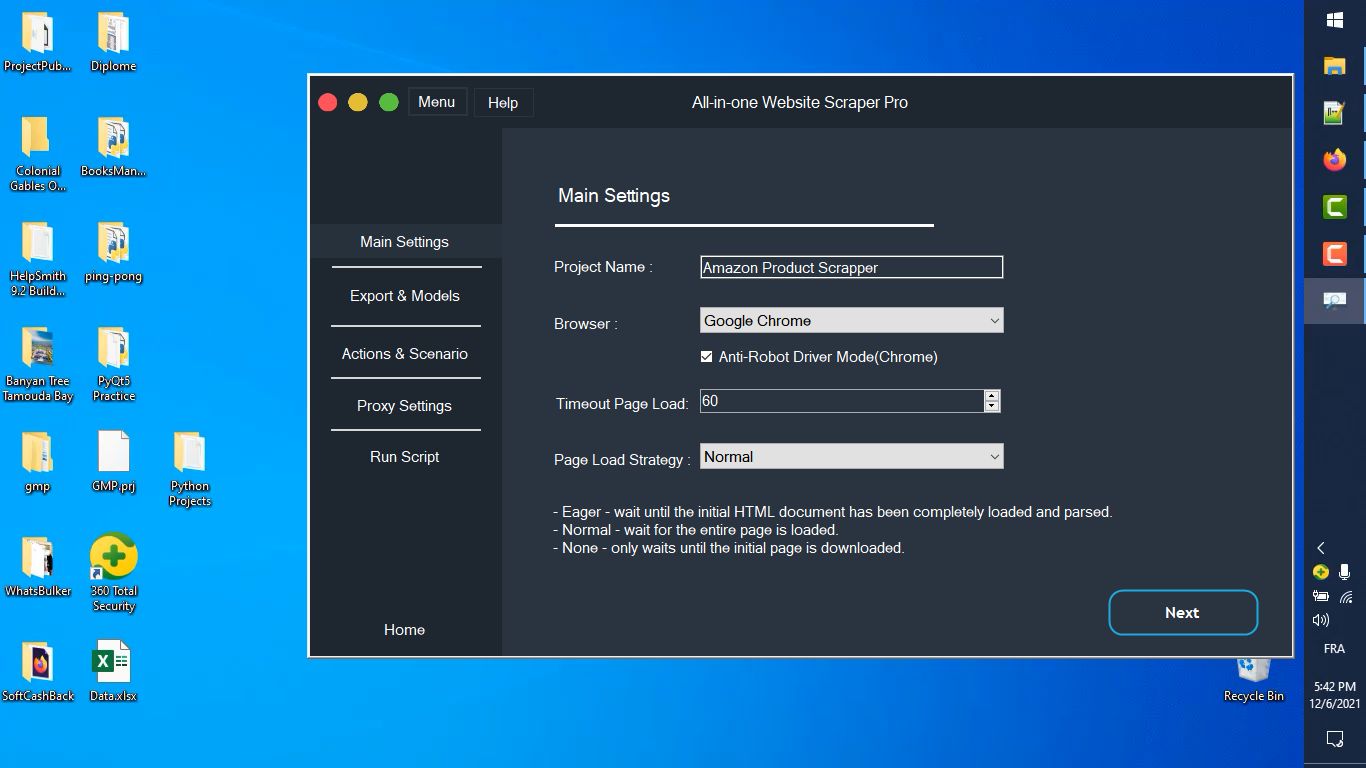Select the active scraper app taskbar icon
This screenshot has height=768, width=1366.
[x=1334, y=301]
